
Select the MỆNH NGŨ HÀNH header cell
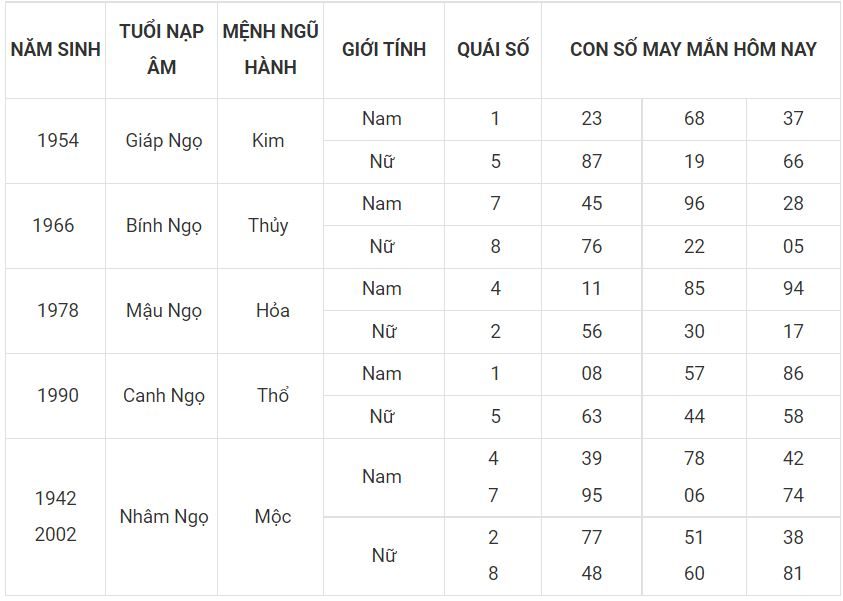270,49
